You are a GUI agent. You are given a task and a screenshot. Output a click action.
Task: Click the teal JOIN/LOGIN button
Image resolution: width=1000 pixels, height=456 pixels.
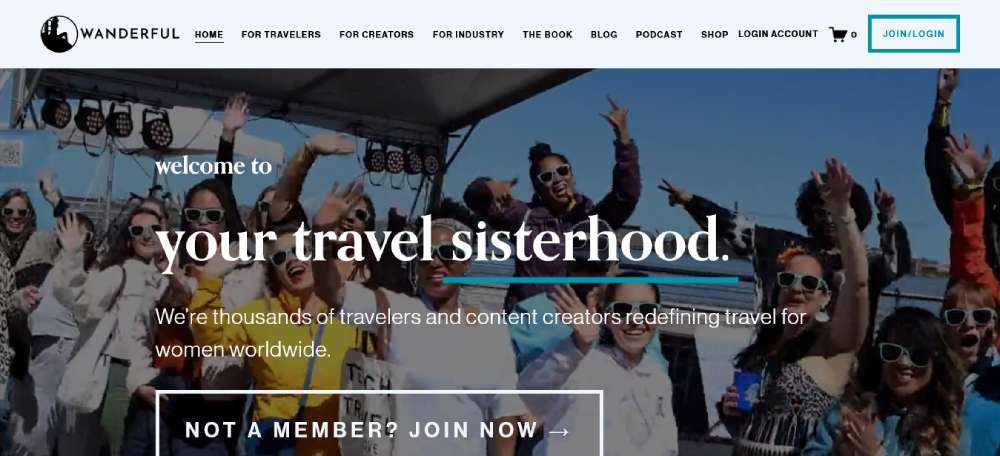913,34
